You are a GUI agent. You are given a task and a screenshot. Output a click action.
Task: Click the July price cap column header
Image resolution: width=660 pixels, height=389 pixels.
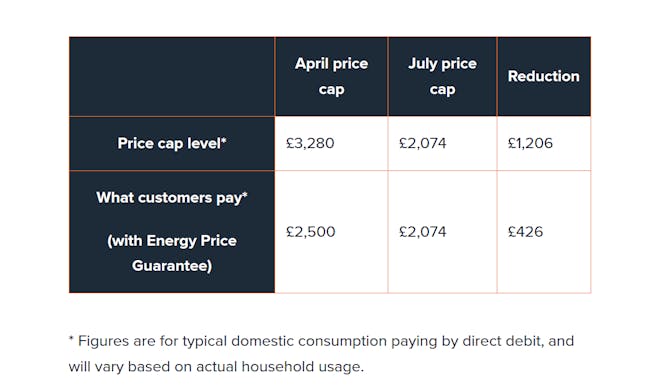click(442, 76)
